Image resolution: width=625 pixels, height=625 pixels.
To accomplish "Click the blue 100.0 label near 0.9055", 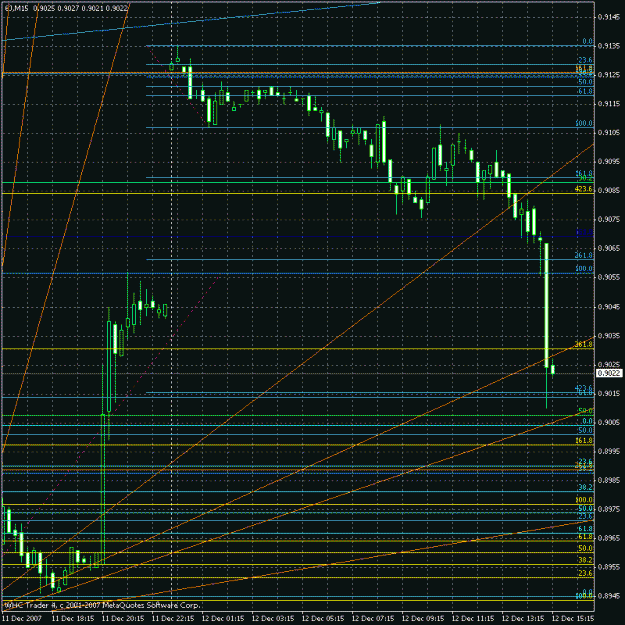I will pyautogui.click(x=584, y=269).
